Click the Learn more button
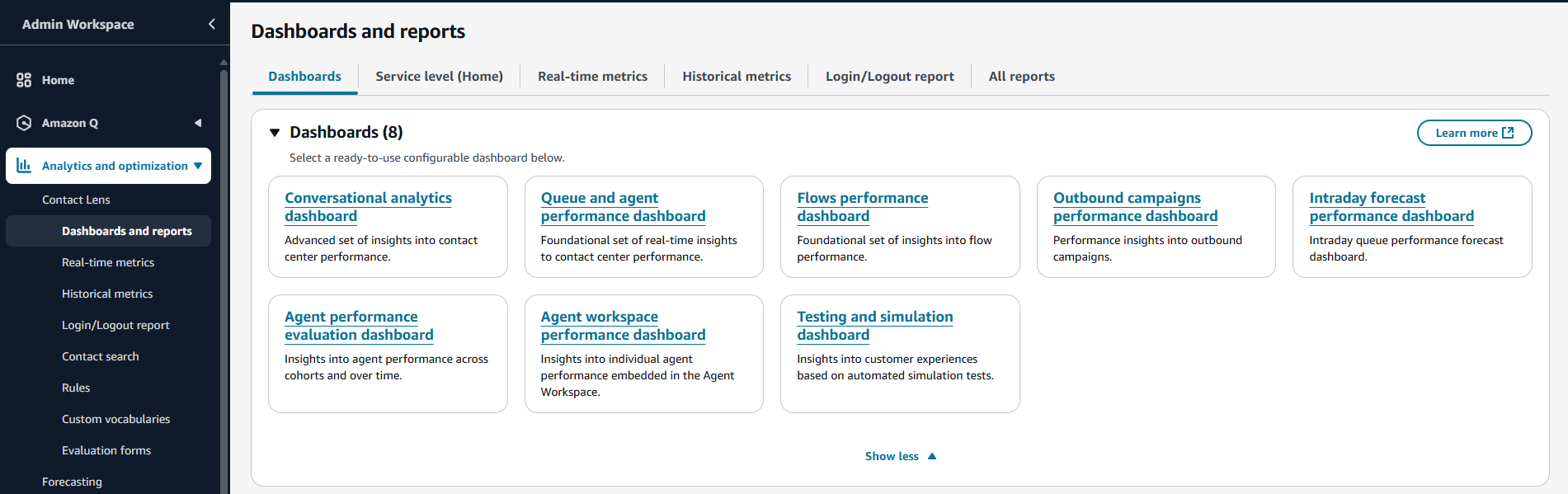 click(x=1466, y=133)
